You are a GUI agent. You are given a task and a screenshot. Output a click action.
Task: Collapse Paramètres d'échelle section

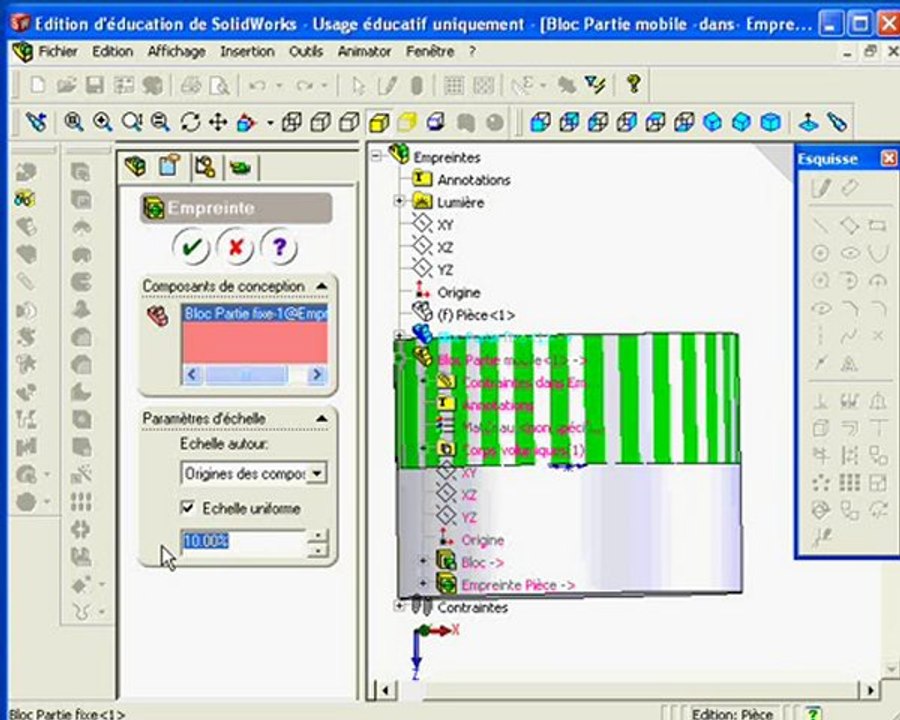coord(322,419)
